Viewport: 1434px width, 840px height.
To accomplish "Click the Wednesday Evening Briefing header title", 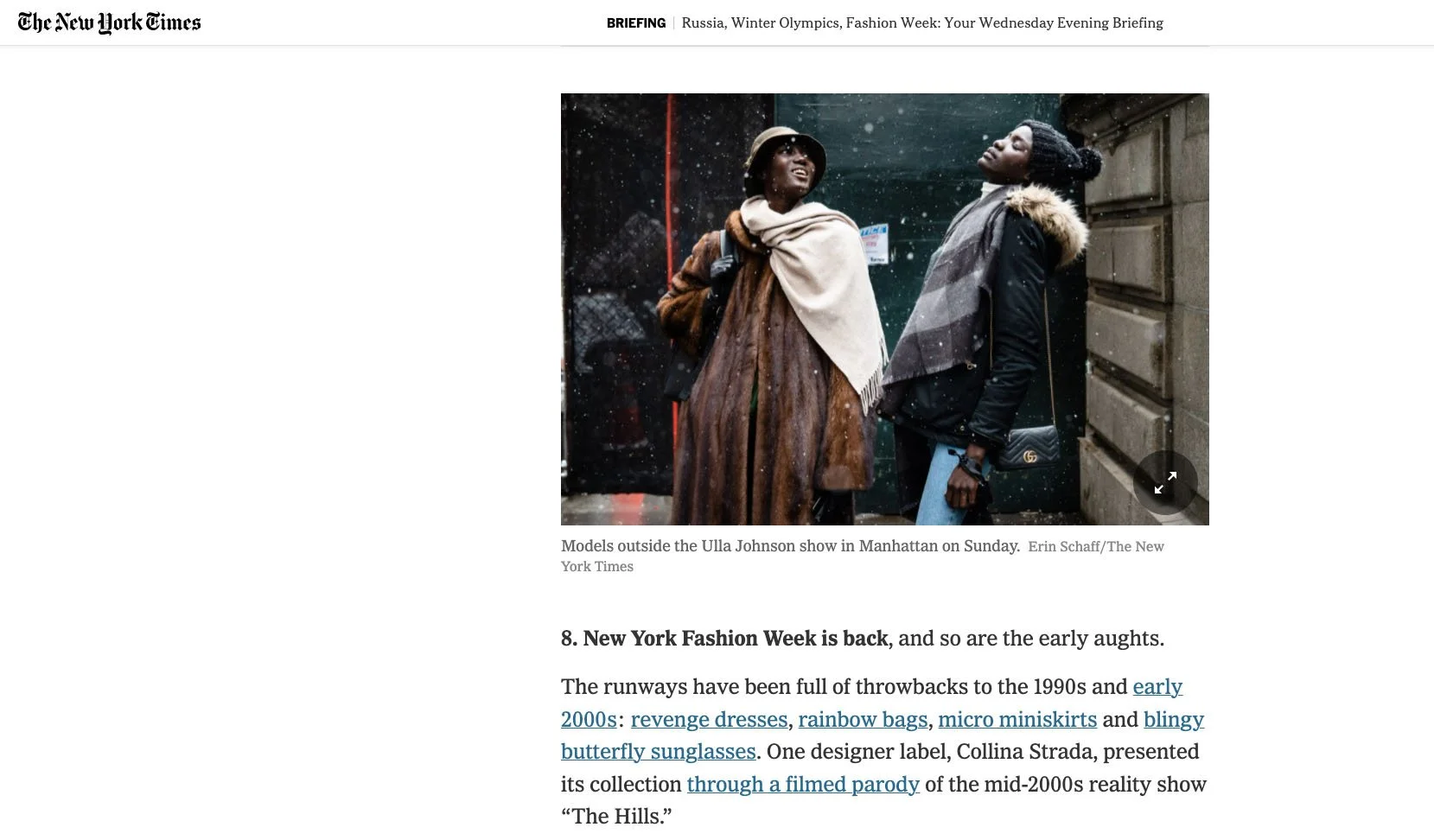I will 922,23.
